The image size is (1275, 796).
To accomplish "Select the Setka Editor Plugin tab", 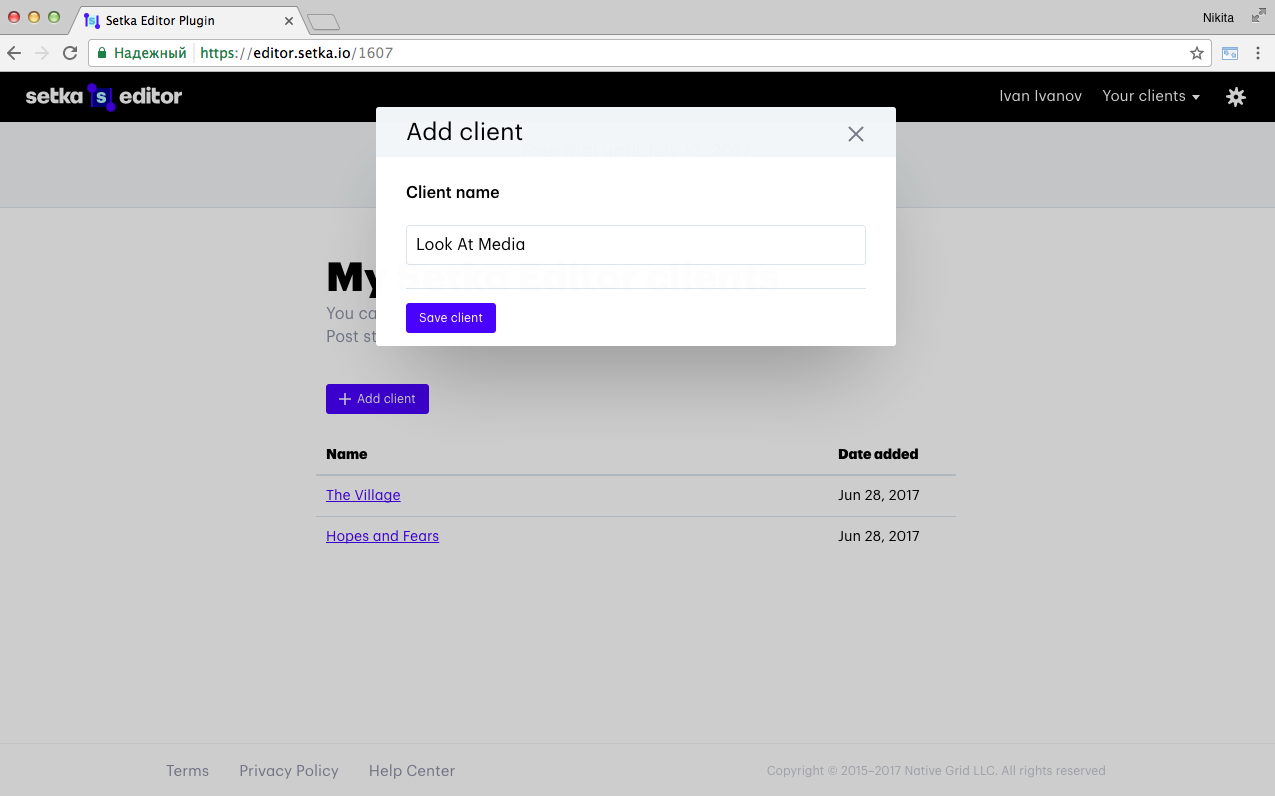I will tap(190, 20).
